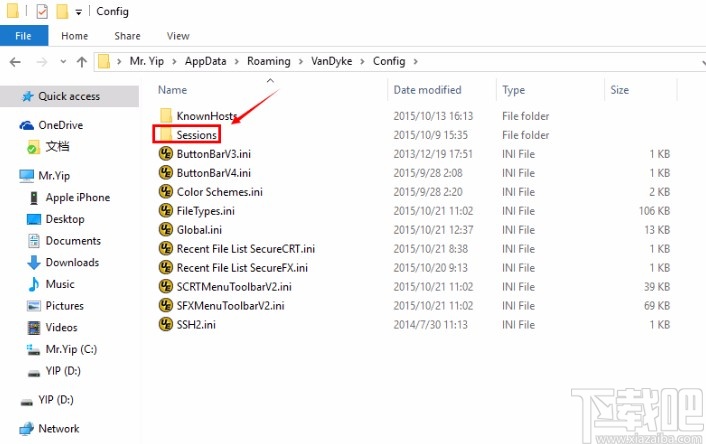Image resolution: width=706 pixels, height=444 pixels.
Task: Sort by Date modified column header
Action: point(427,90)
